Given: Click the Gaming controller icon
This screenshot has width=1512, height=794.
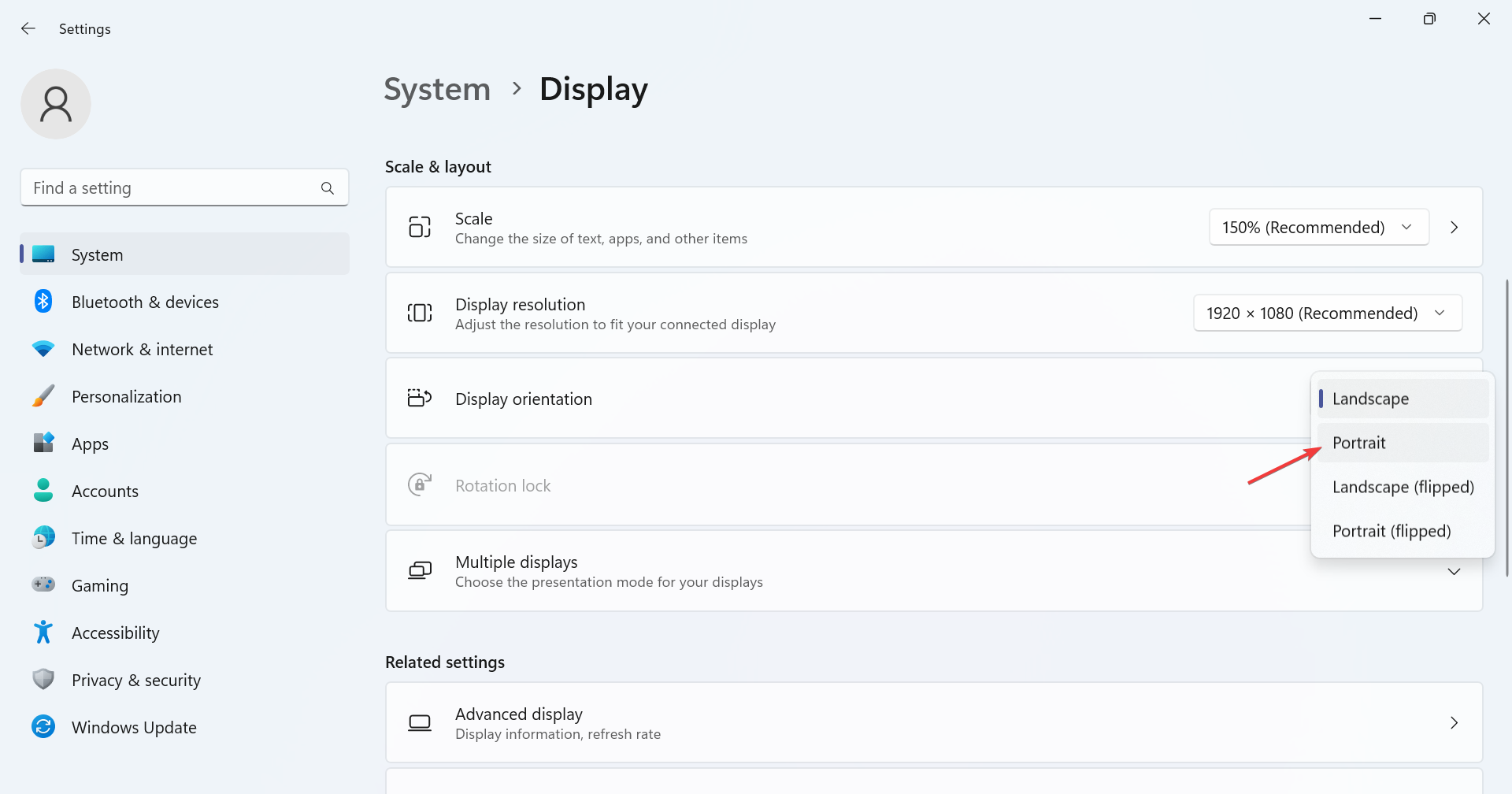Looking at the screenshot, I should click(43, 584).
